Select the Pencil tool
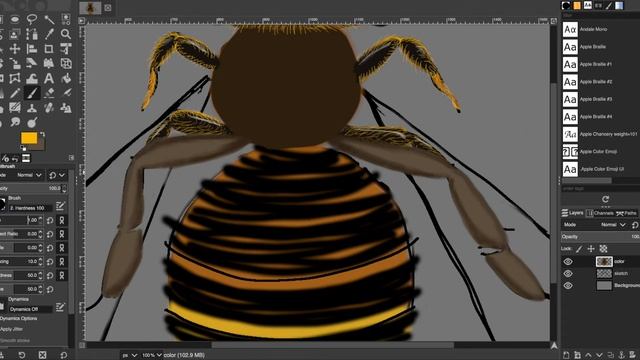Screen dimensions: 640x360 click(x=15, y=93)
